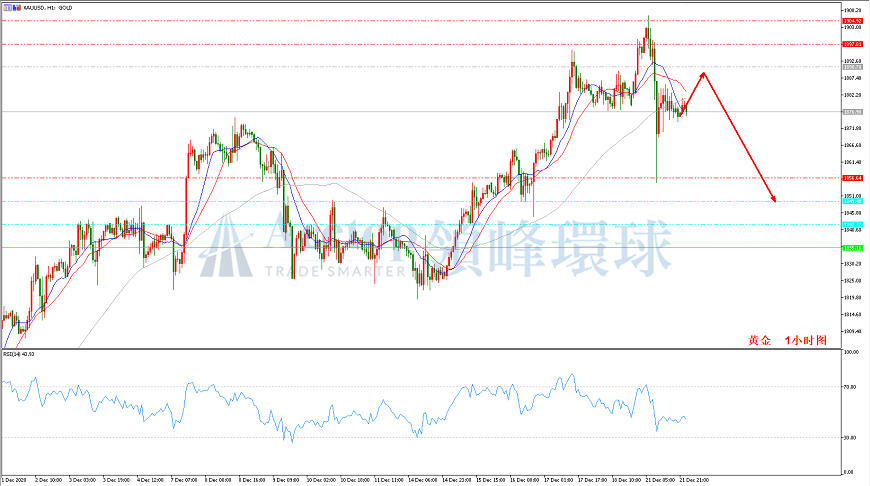This screenshot has height=486, width=870.
Task: Click the red 黄金 1小时图 caption
Action: coord(787,341)
